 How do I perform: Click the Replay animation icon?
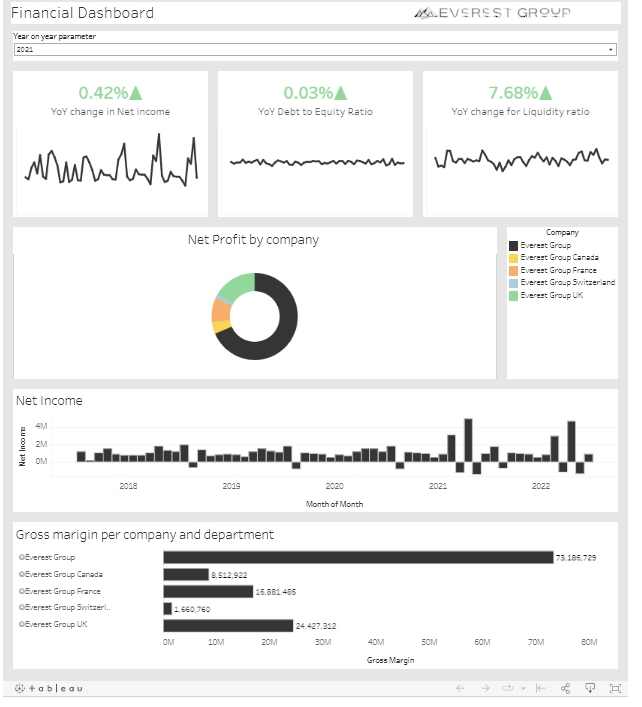click(508, 688)
